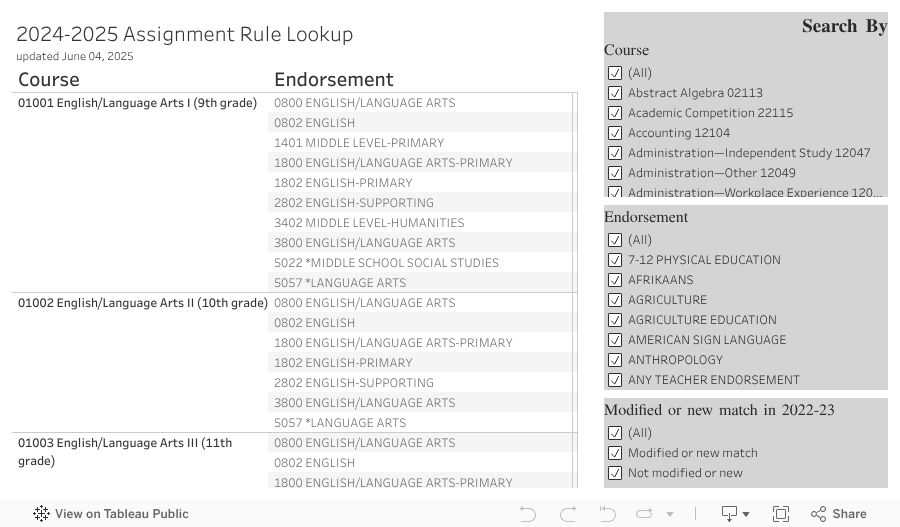Image resolution: width=900 pixels, height=527 pixels.
Task: Click the Tableau logo icon
Action: 41,514
